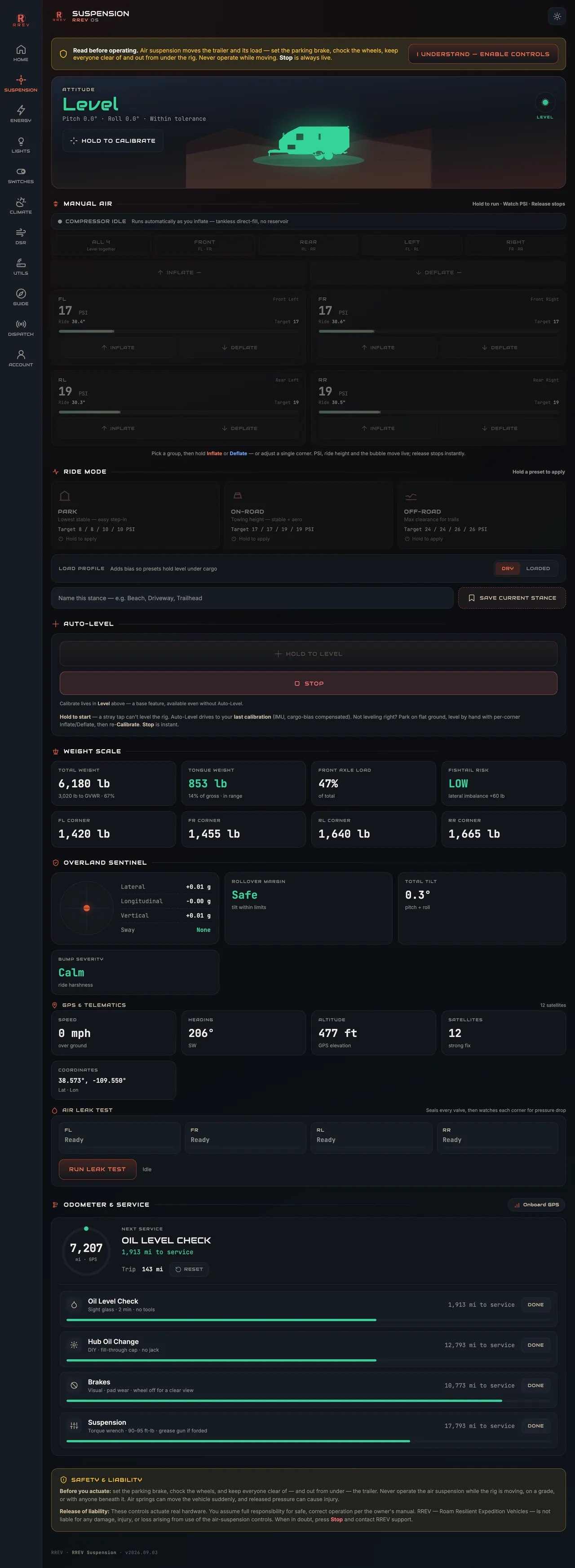This screenshot has width=575, height=1568.
Task: Click the Park ride mode icon
Action: (65, 496)
